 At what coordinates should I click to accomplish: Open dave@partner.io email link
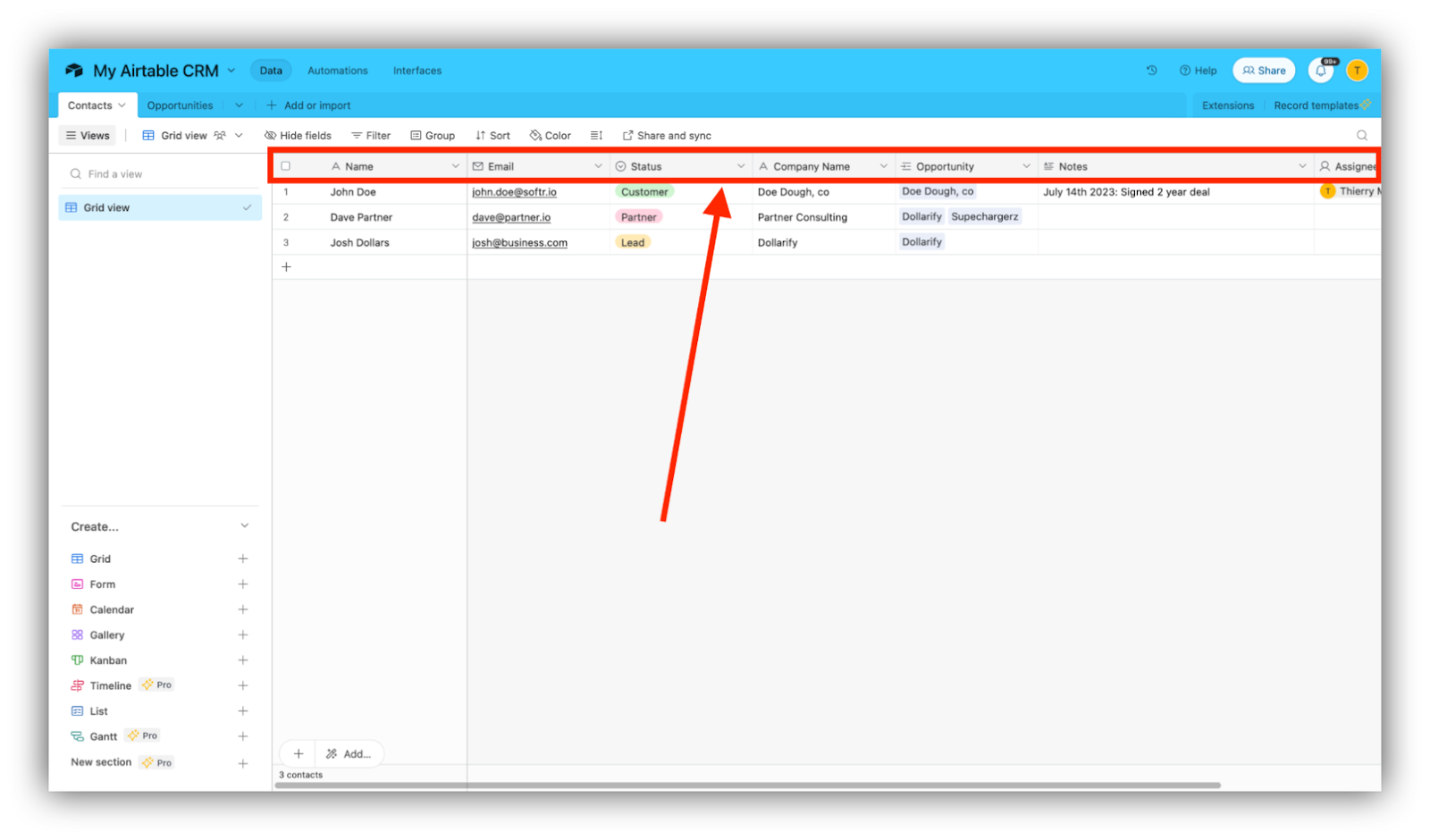point(511,217)
